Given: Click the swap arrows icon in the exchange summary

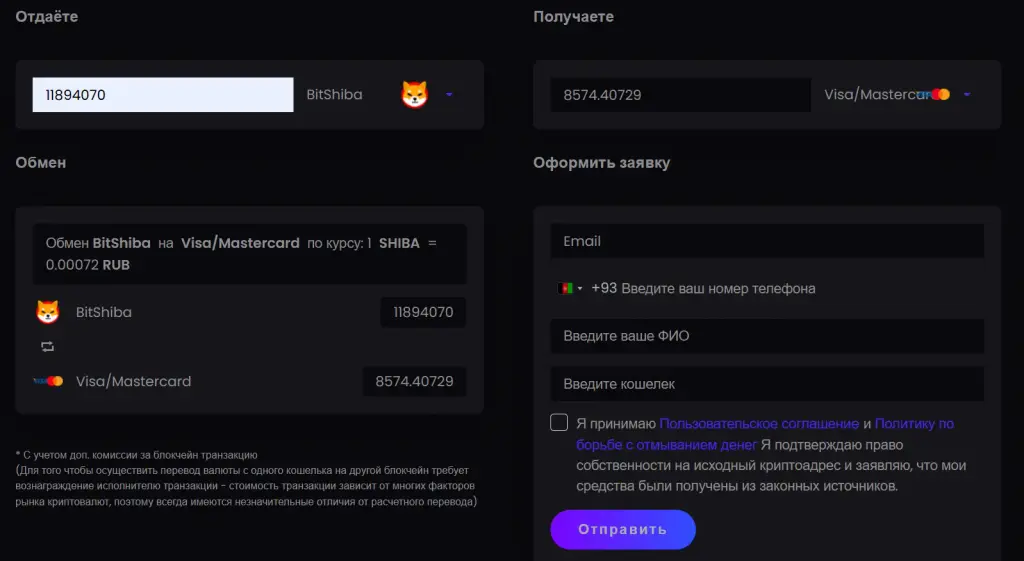Looking at the screenshot, I should (47, 347).
